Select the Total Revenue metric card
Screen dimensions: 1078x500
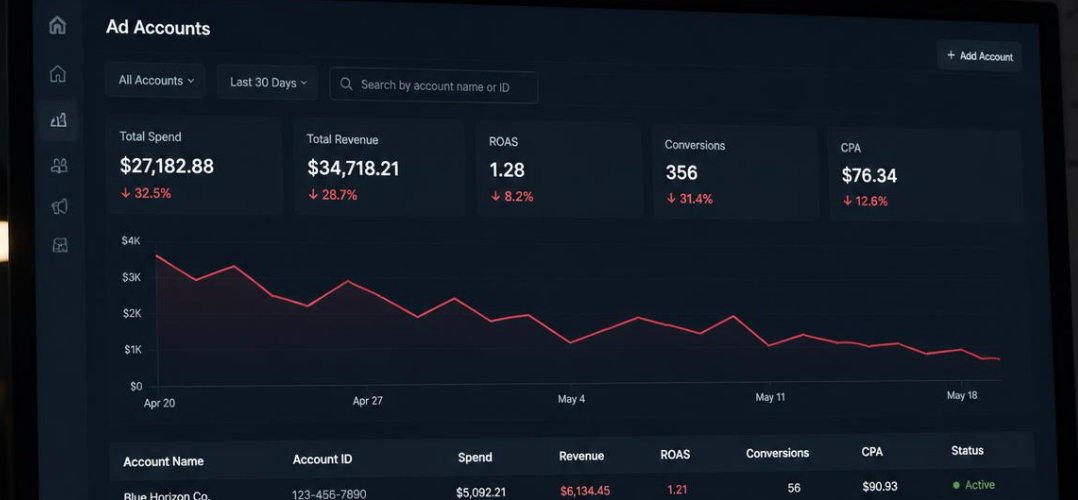click(x=380, y=169)
